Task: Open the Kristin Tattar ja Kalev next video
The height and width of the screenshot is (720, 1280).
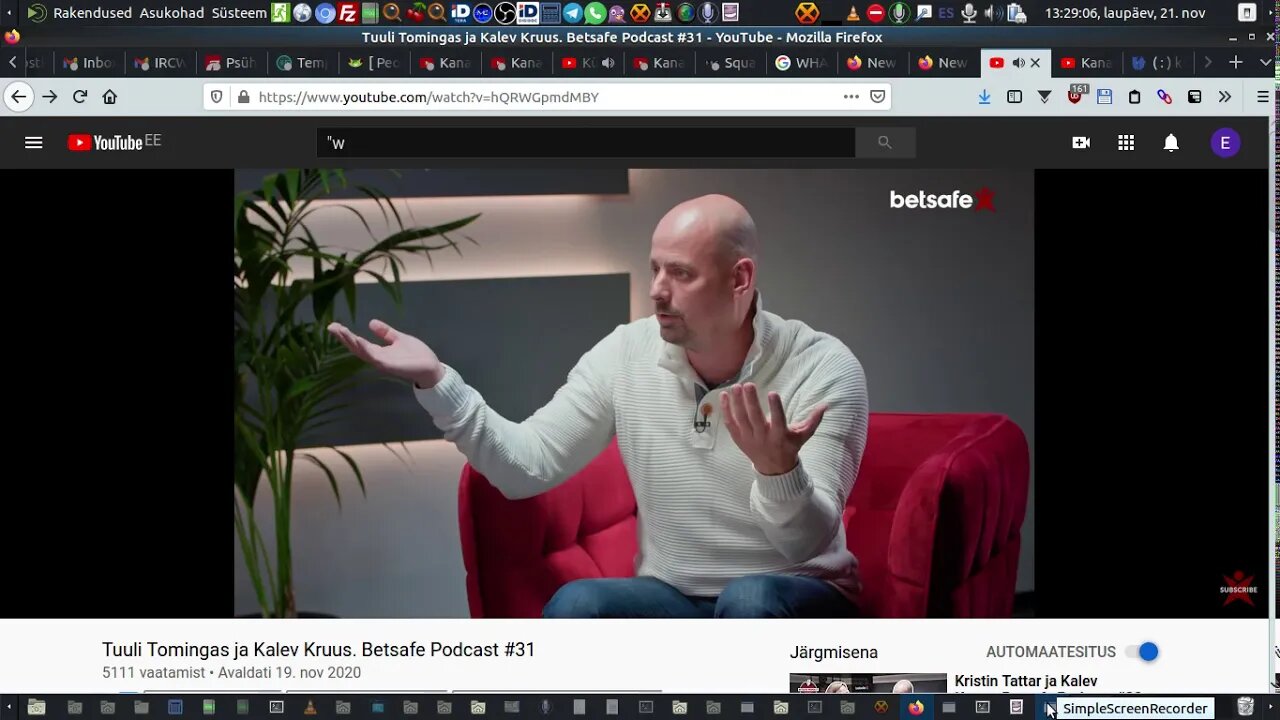Action: [x=1026, y=682]
